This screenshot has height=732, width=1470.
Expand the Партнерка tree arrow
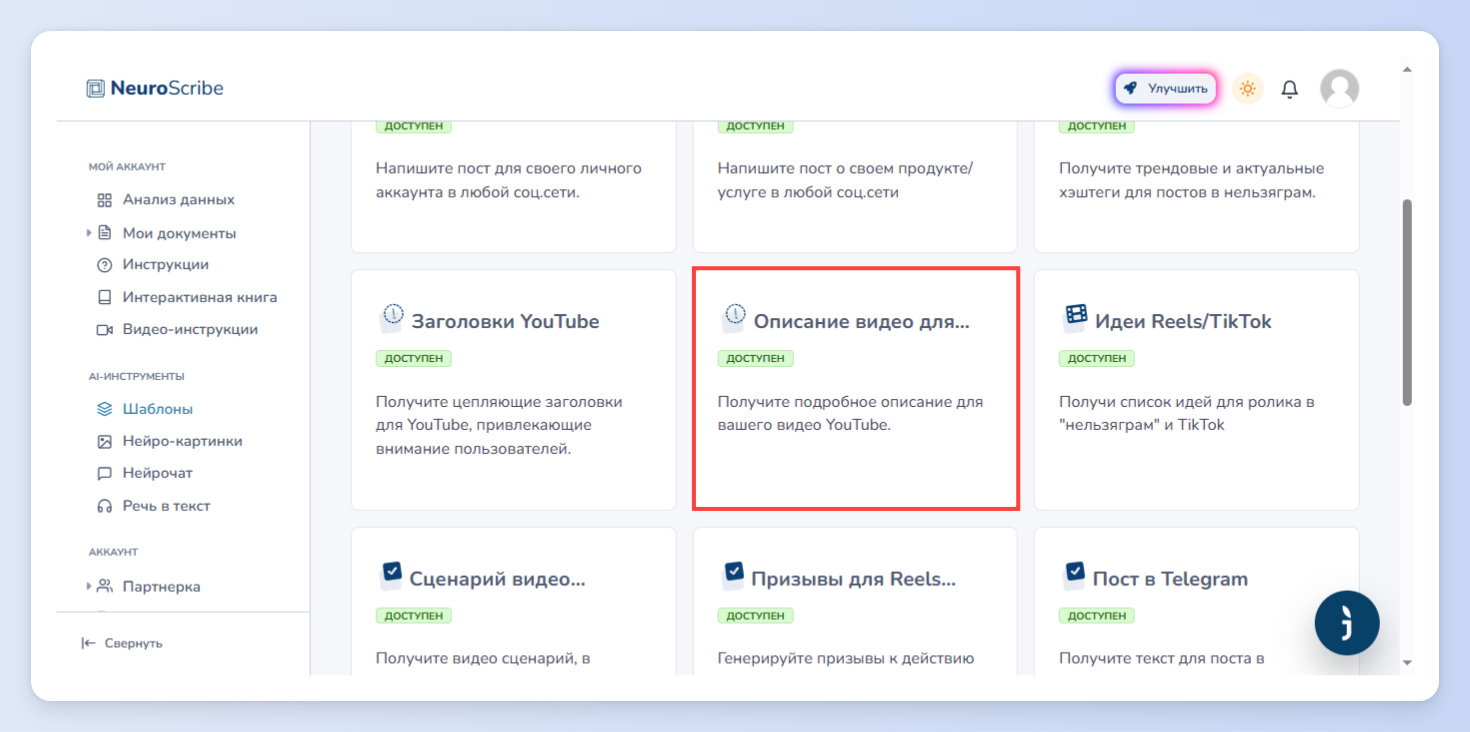(x=89, y=586)
